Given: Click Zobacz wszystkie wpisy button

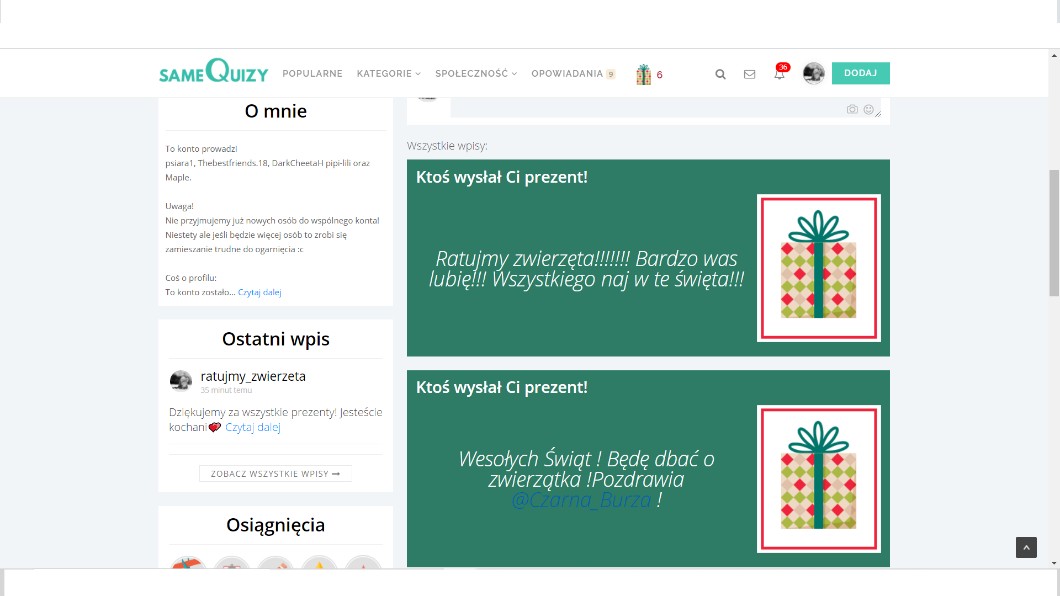Looking at the screenshot, I should click(x=275, y=473).
